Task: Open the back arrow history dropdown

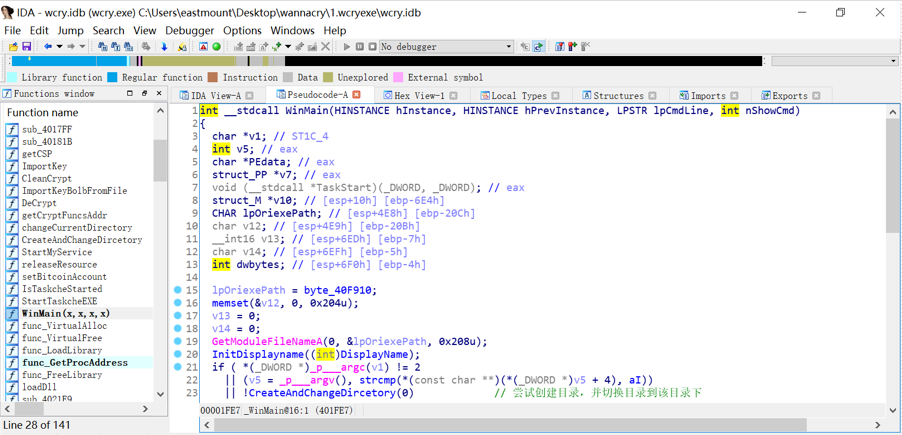Action: [x=59, y=47]
